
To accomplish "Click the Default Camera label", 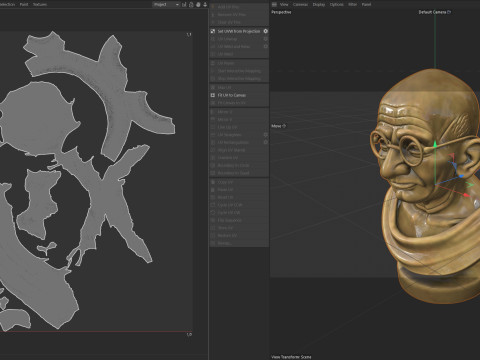I will pos(432,12).
